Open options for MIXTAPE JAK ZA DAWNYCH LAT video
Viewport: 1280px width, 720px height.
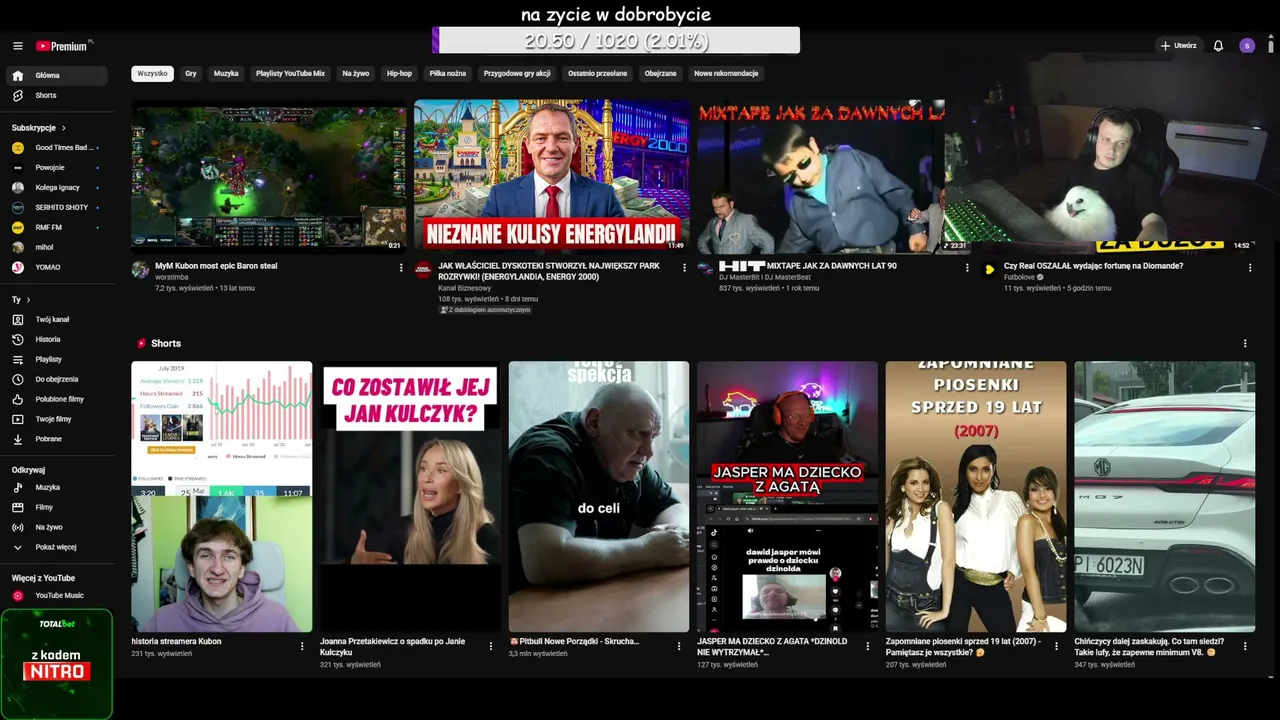point(967,268)
